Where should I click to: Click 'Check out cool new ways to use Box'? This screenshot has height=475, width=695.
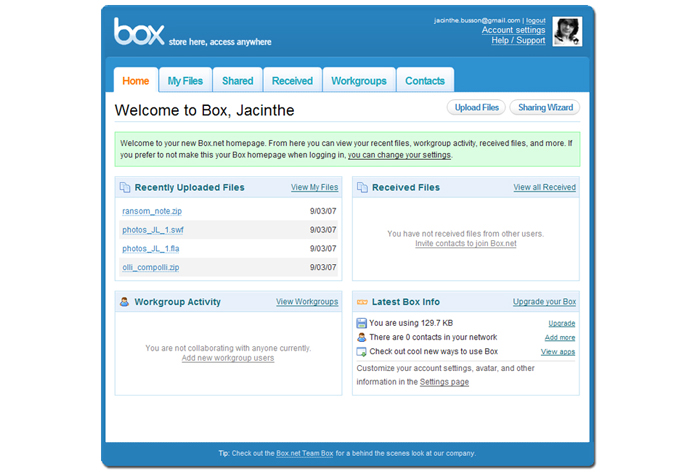pos(433,351)
